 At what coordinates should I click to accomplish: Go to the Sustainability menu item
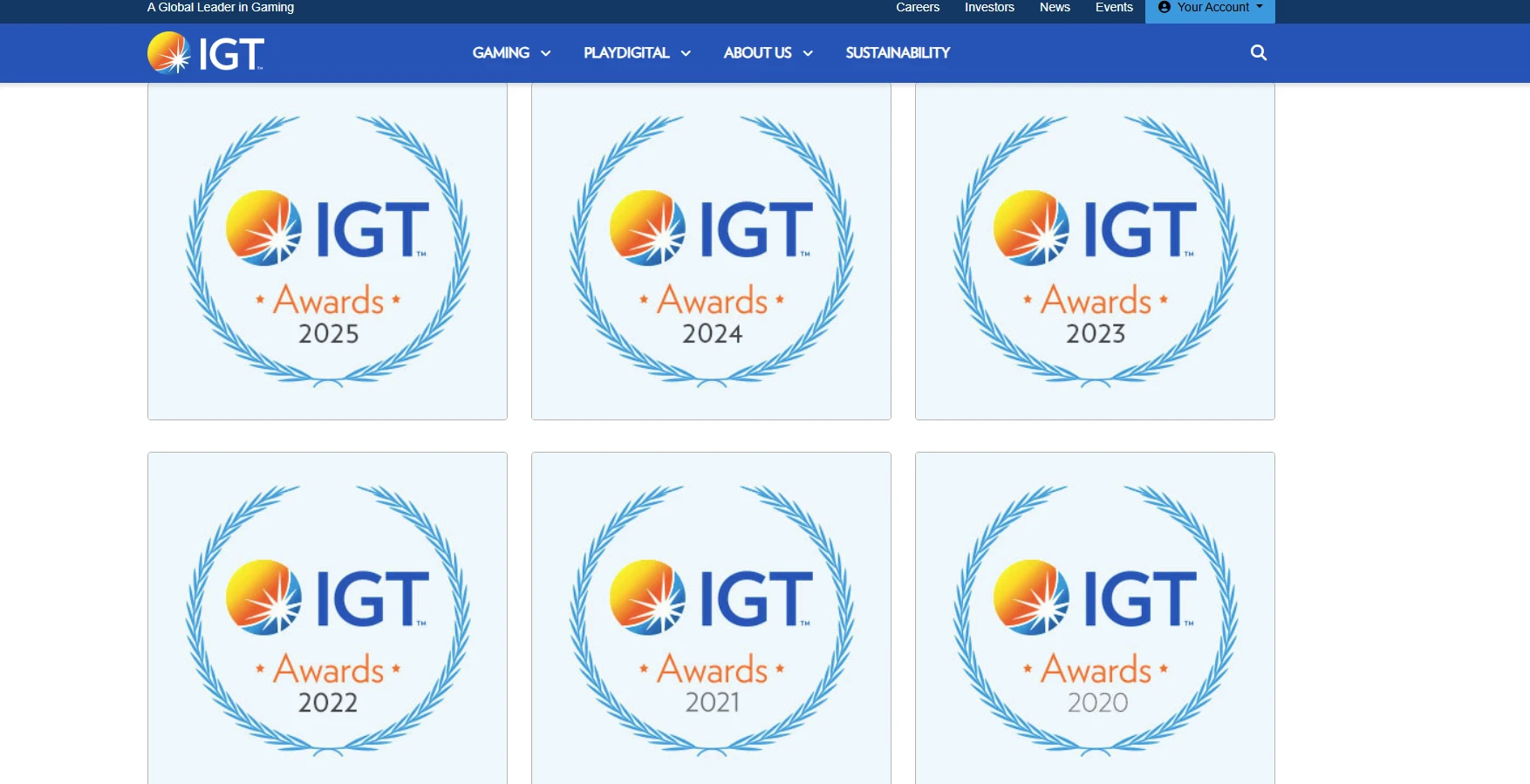pyautogui.click(x=898, y=52)
